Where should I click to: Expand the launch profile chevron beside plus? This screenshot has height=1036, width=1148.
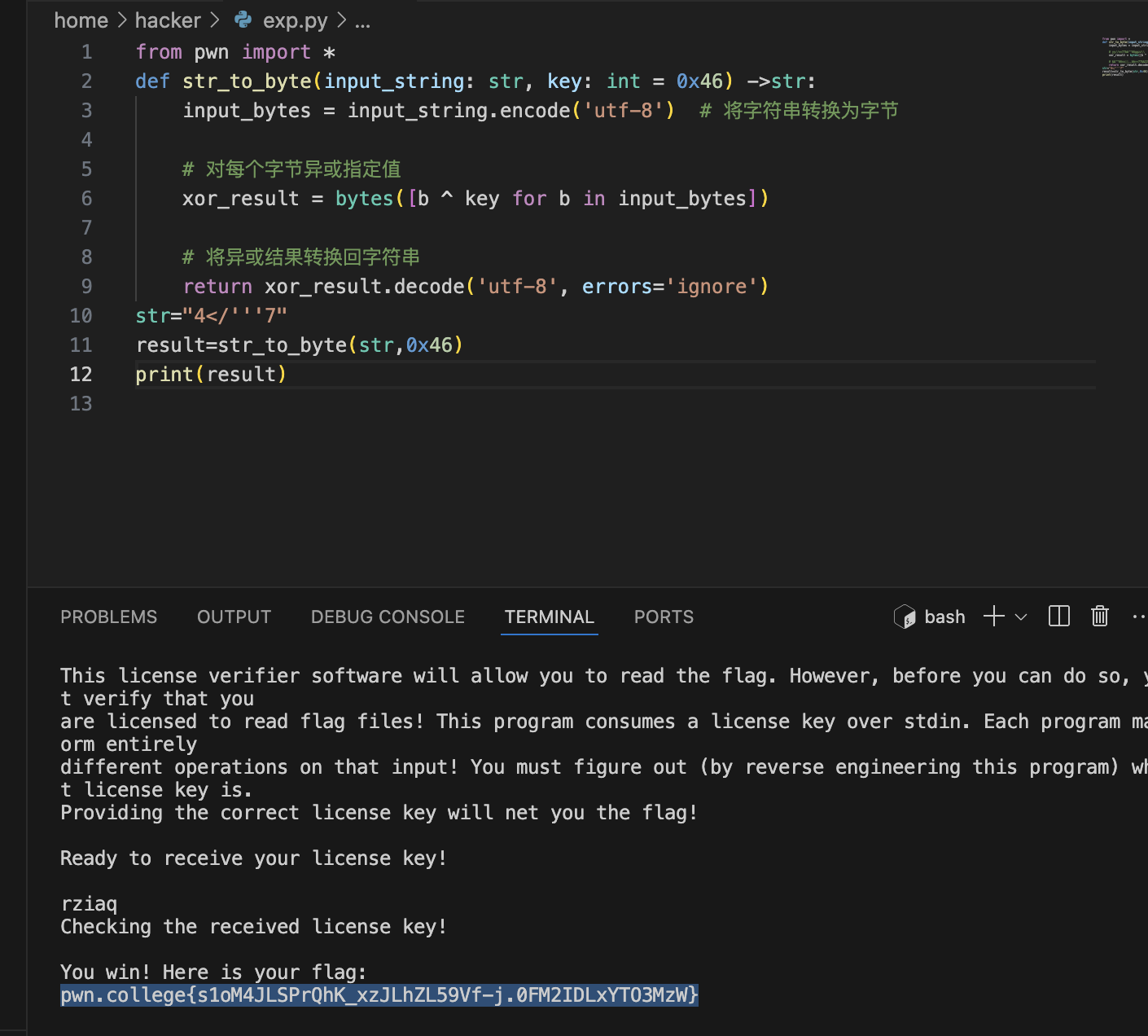pos(1021,617)
